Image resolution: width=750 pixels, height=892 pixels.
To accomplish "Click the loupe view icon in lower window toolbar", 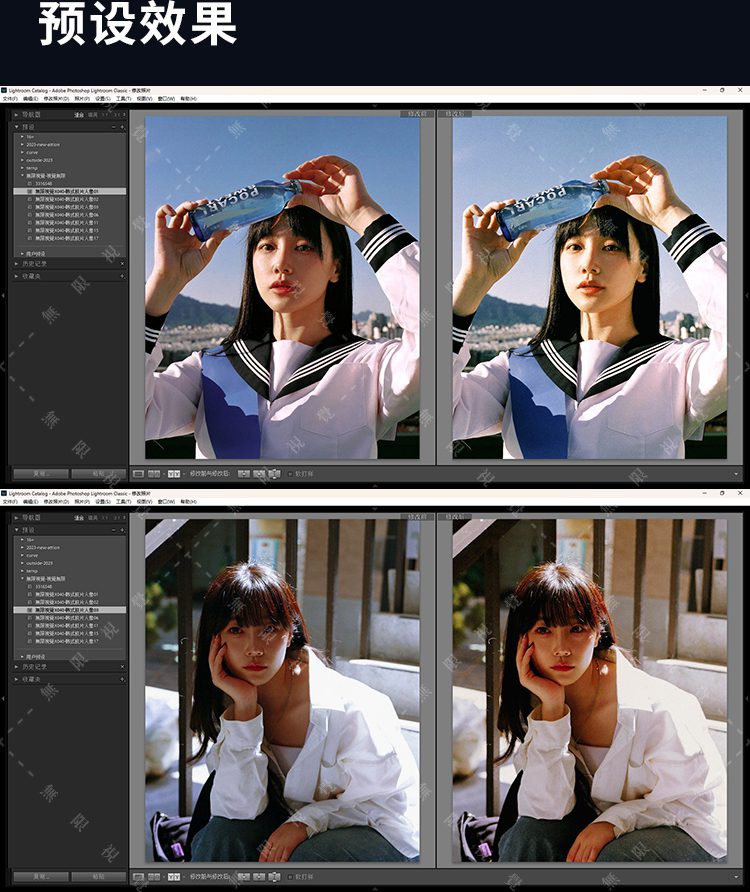I will (x=139, y=876).
